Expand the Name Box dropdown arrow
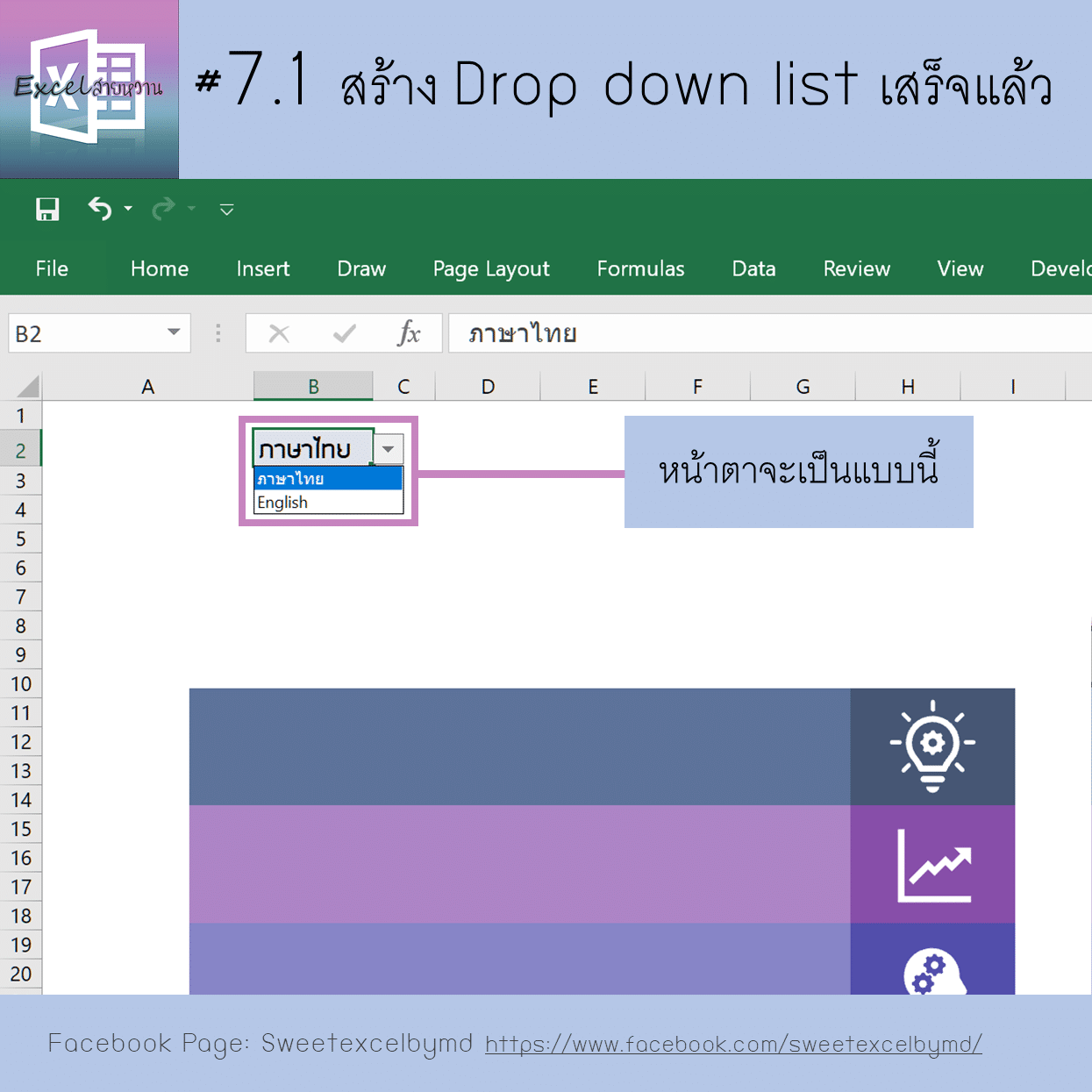Screen dimensions: 1092x1092 tap(174, 332)
